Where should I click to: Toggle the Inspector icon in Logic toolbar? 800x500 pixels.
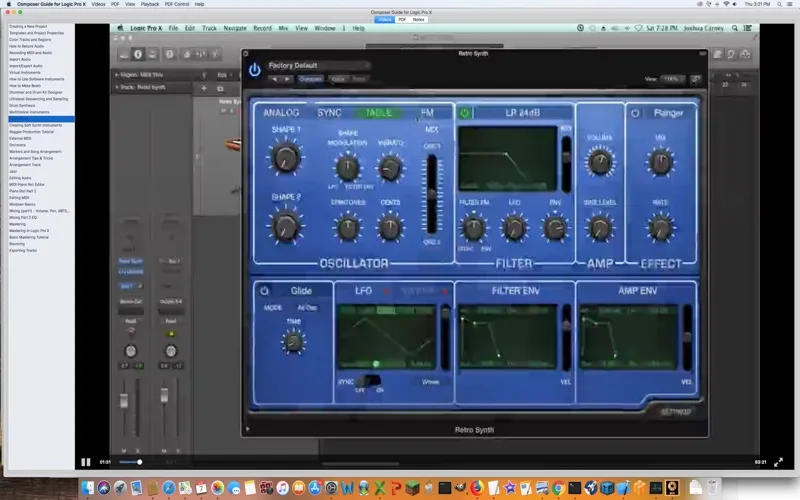click(x=138, y=54)
